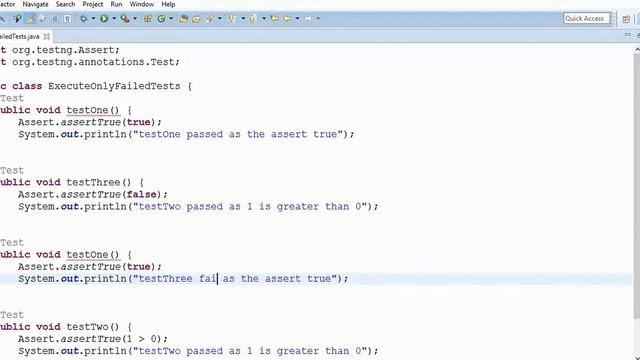Image resolution: width=640 pixels, height=360 pixels.
Task: Go to previous annotation
Action: (x=253, y=18)
